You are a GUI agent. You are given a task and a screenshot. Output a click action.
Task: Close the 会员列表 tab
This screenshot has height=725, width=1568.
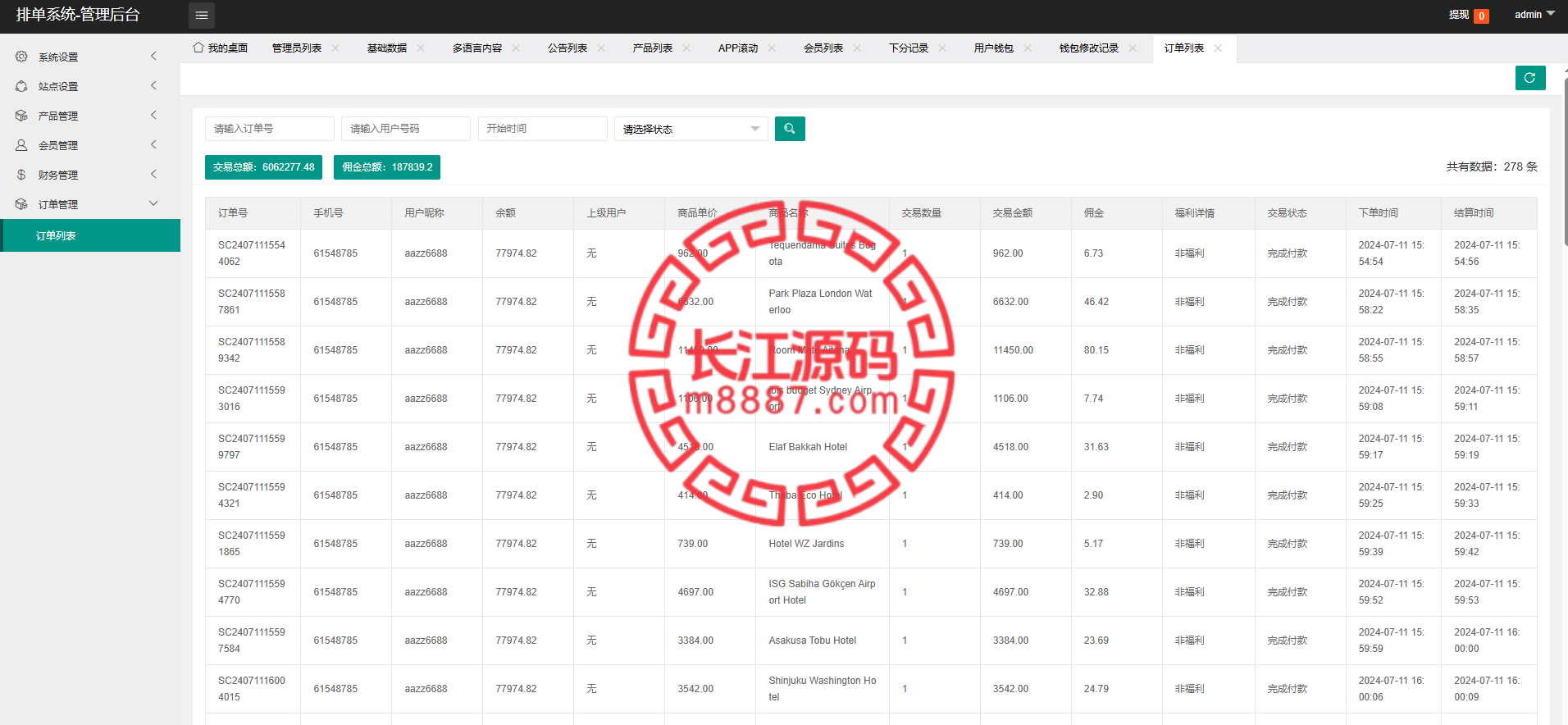tap(857, 48)
